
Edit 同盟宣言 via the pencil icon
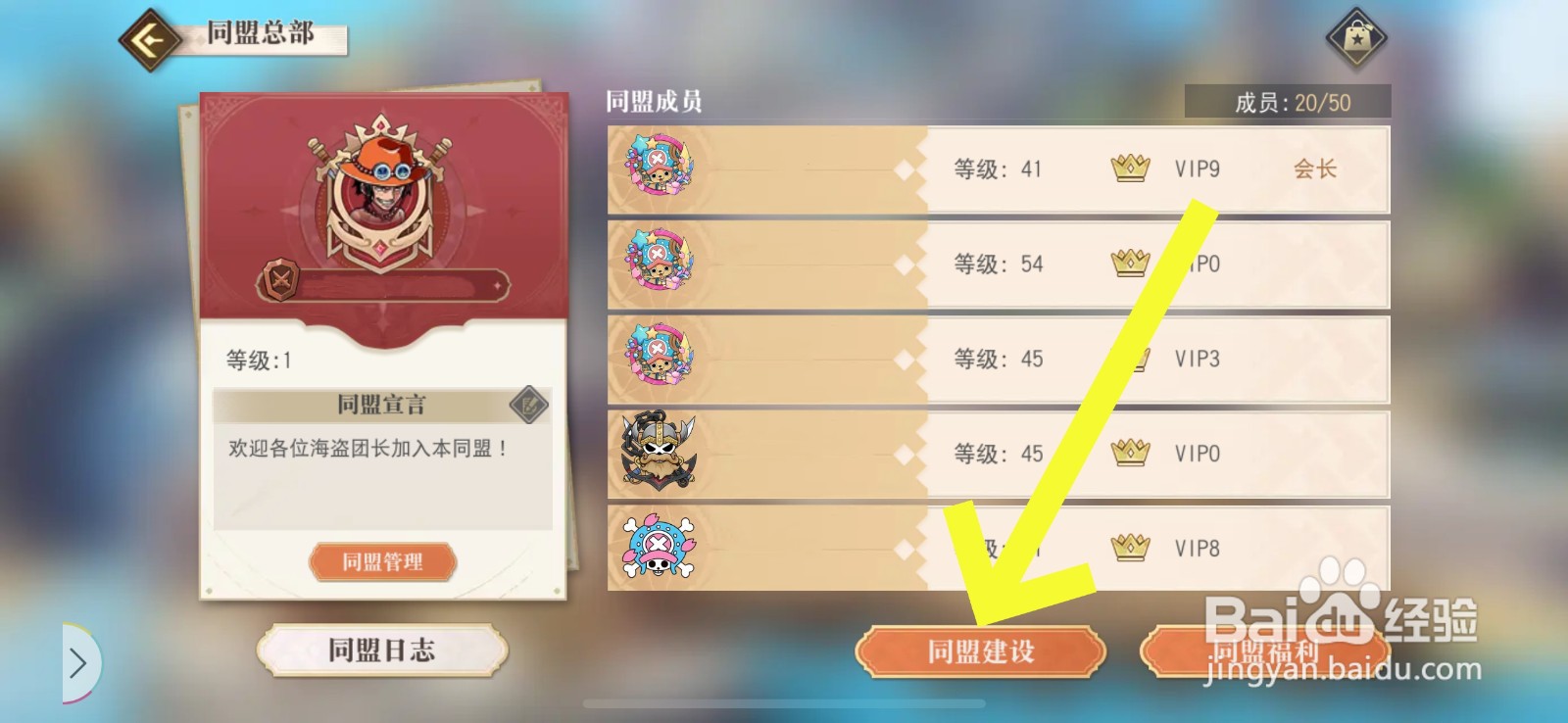(529, 405)
